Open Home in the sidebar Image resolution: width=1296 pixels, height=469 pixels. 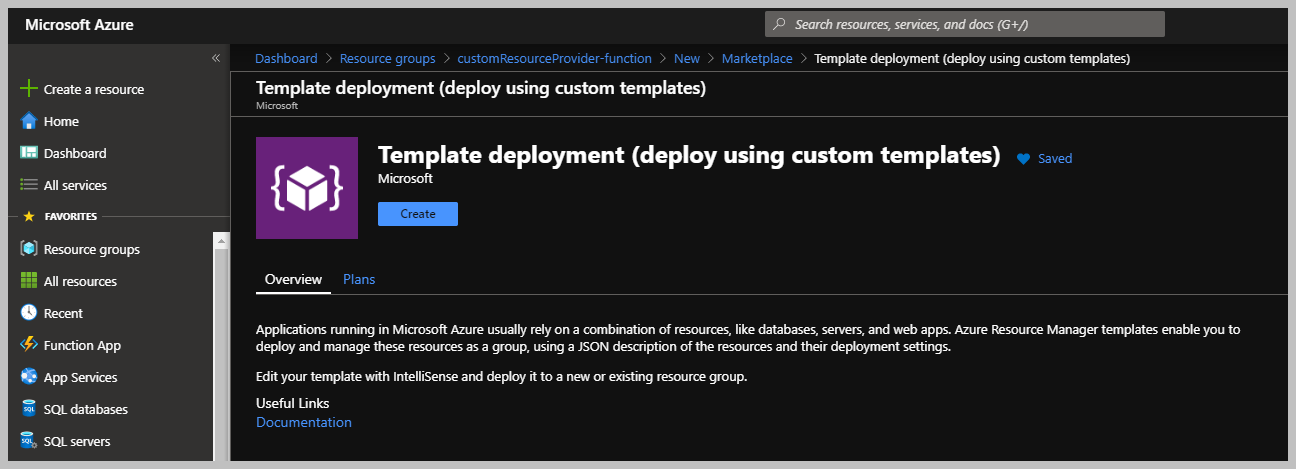click(x=61, y=121)
